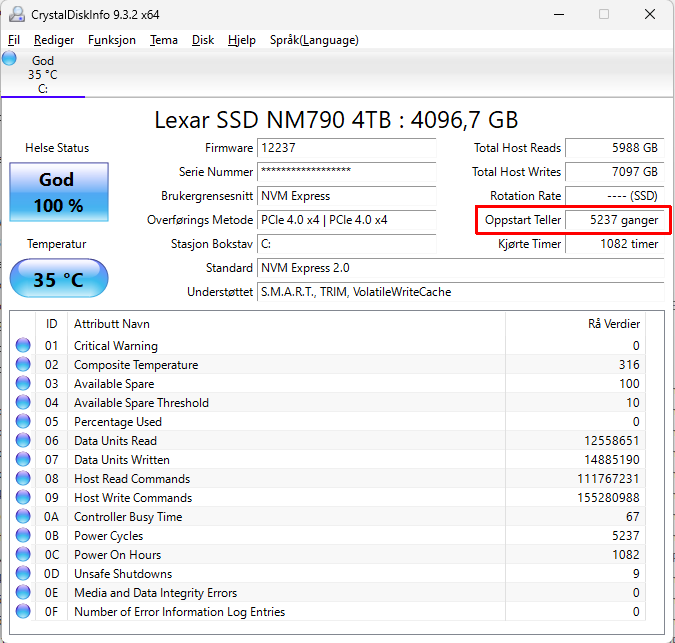Open the Funksjon menu
This screenshot has height=643, width=675.
(111, 40)
